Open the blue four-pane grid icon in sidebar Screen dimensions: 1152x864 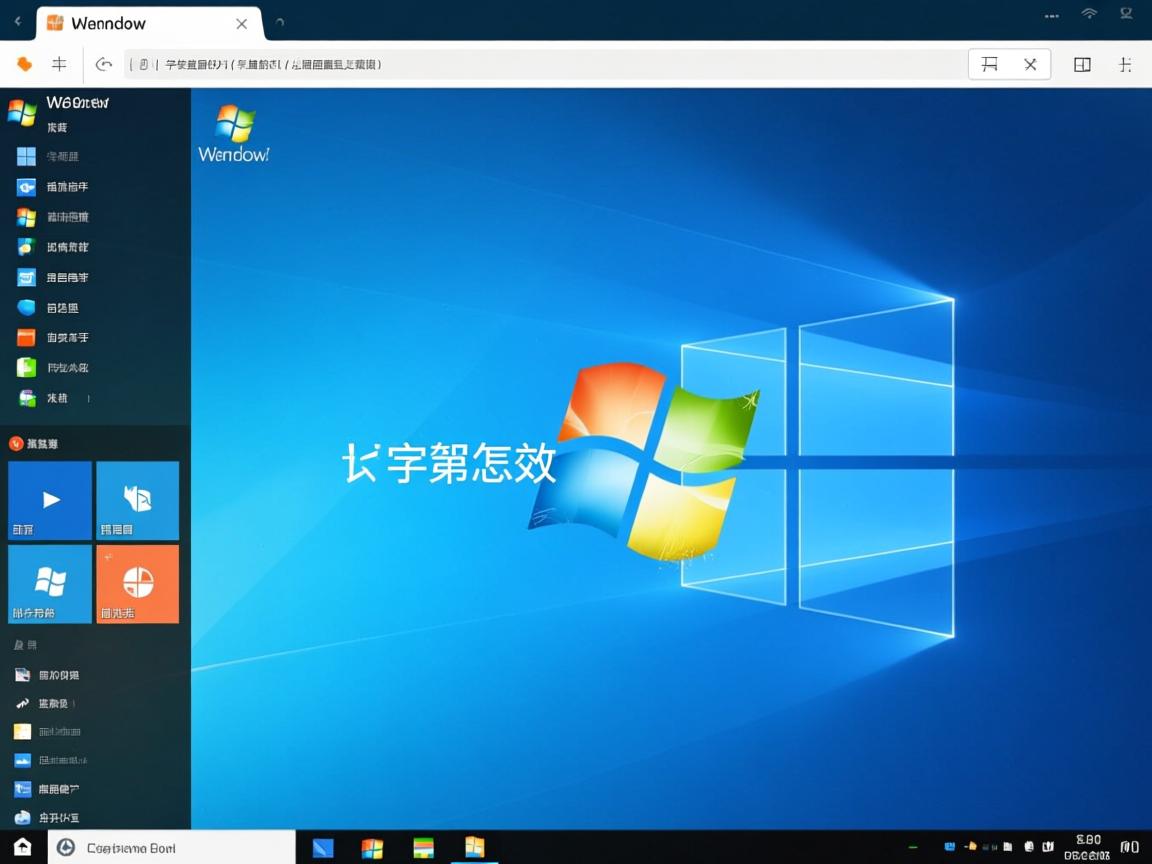(24, 156)
